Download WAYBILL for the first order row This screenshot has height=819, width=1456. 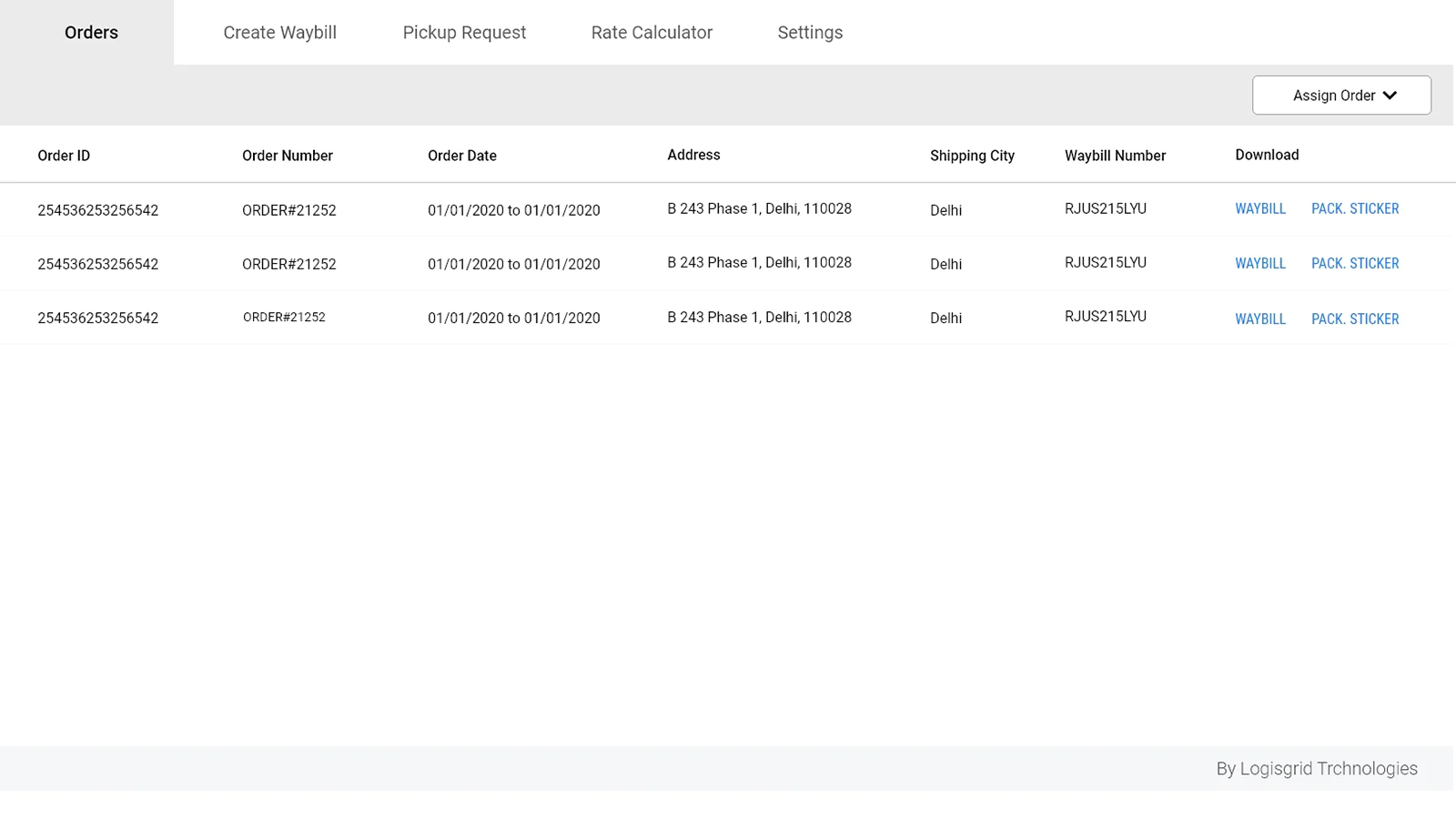click(x=1259, y=209)
